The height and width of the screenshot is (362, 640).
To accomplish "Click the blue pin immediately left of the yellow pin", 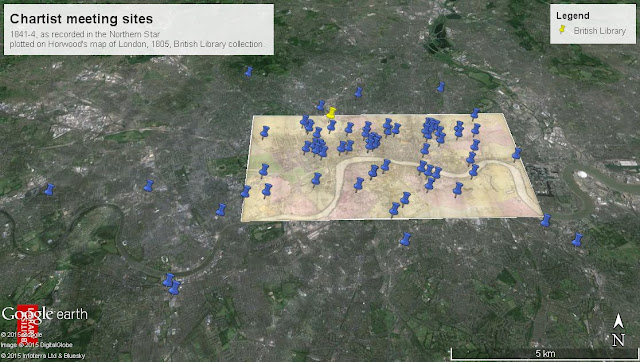I will point(321,105).
